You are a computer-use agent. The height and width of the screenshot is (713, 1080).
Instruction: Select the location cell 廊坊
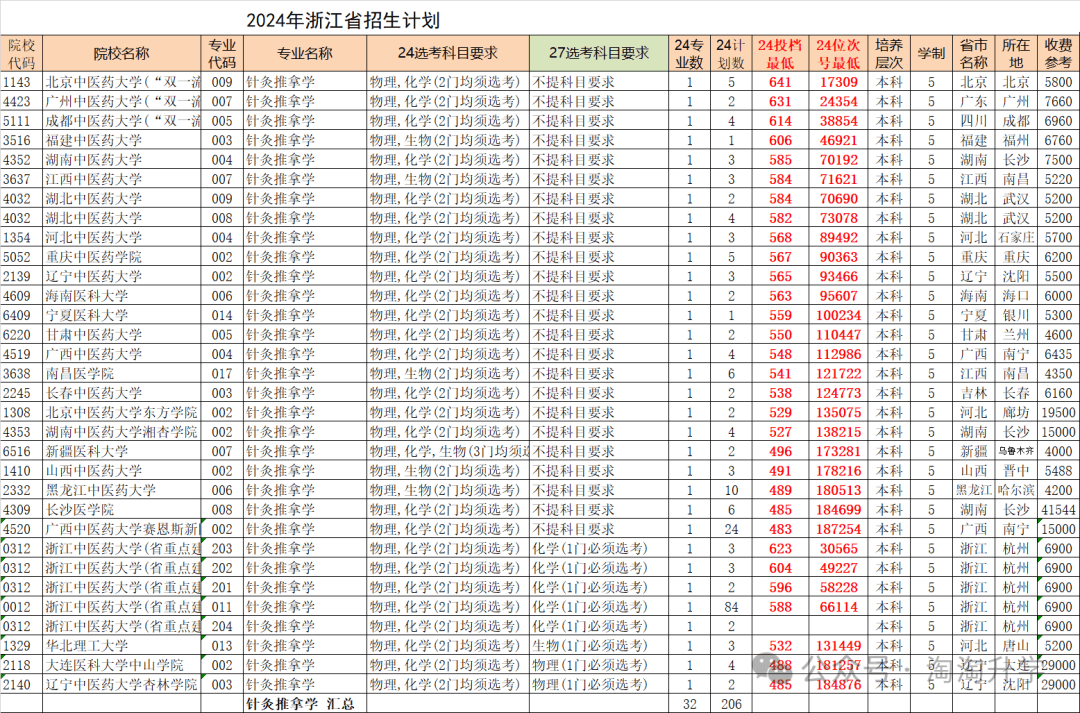click(1016, 413)
